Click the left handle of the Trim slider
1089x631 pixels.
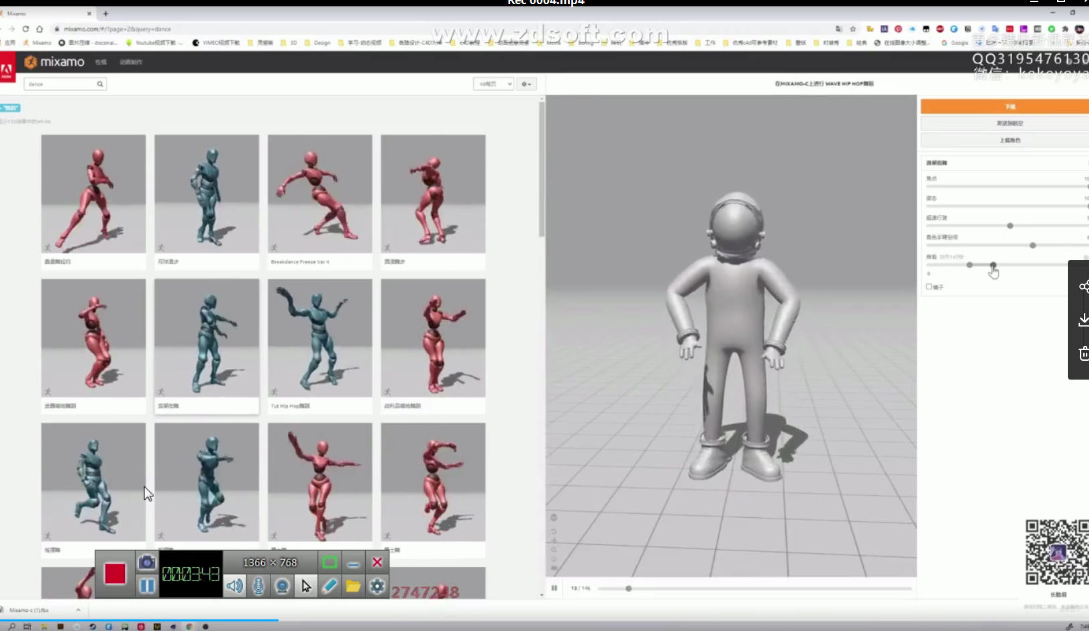(970, 264)
